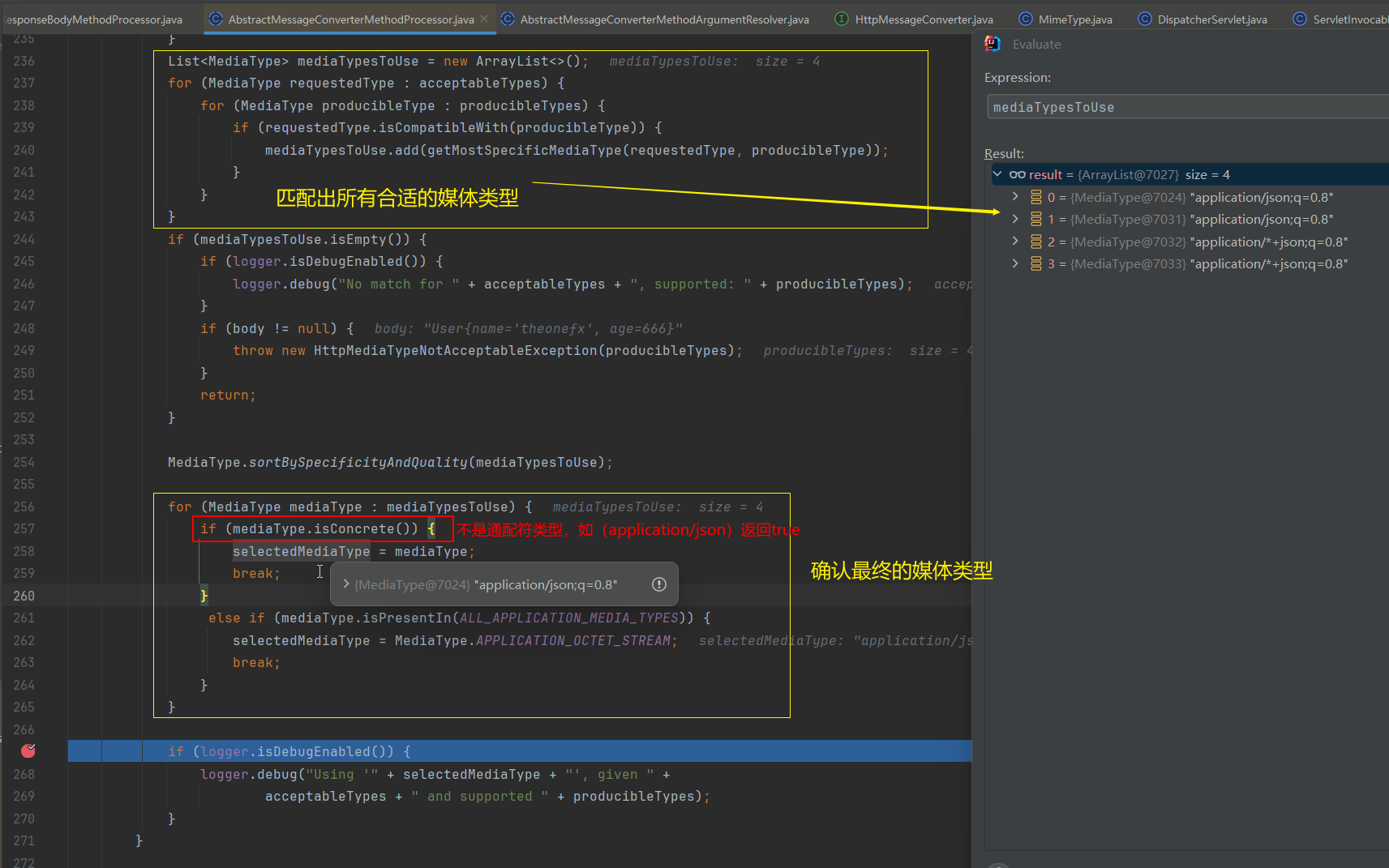The height and width of the screenshot is (868, 1389).
Task: Click the 'Result:' label
Action: tap(1004, 153)
